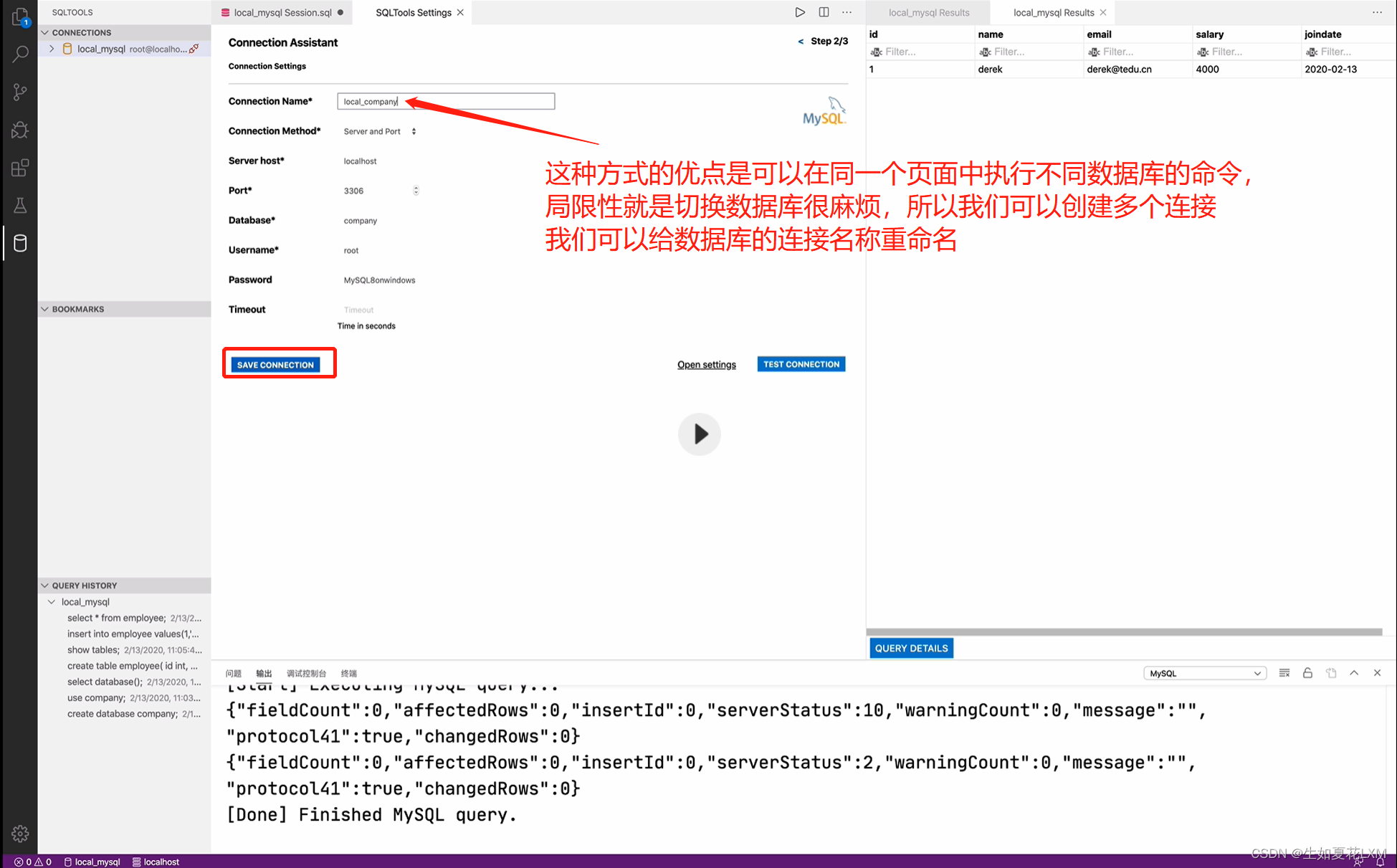Open the Search view in the activity bar
1397x868 pixels.
coord(20,54)
